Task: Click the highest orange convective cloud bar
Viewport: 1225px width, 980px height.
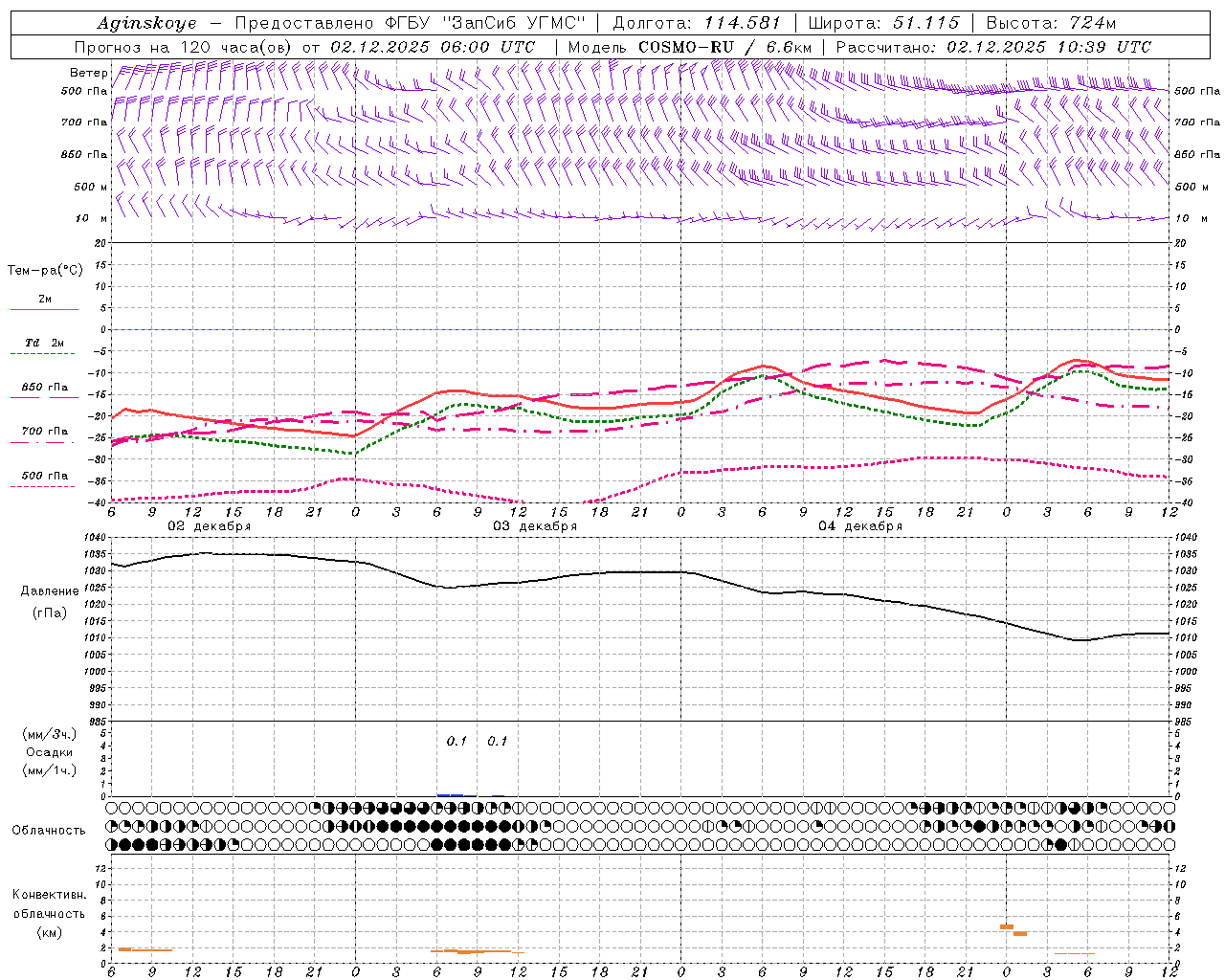Action: coord(1007,926)
